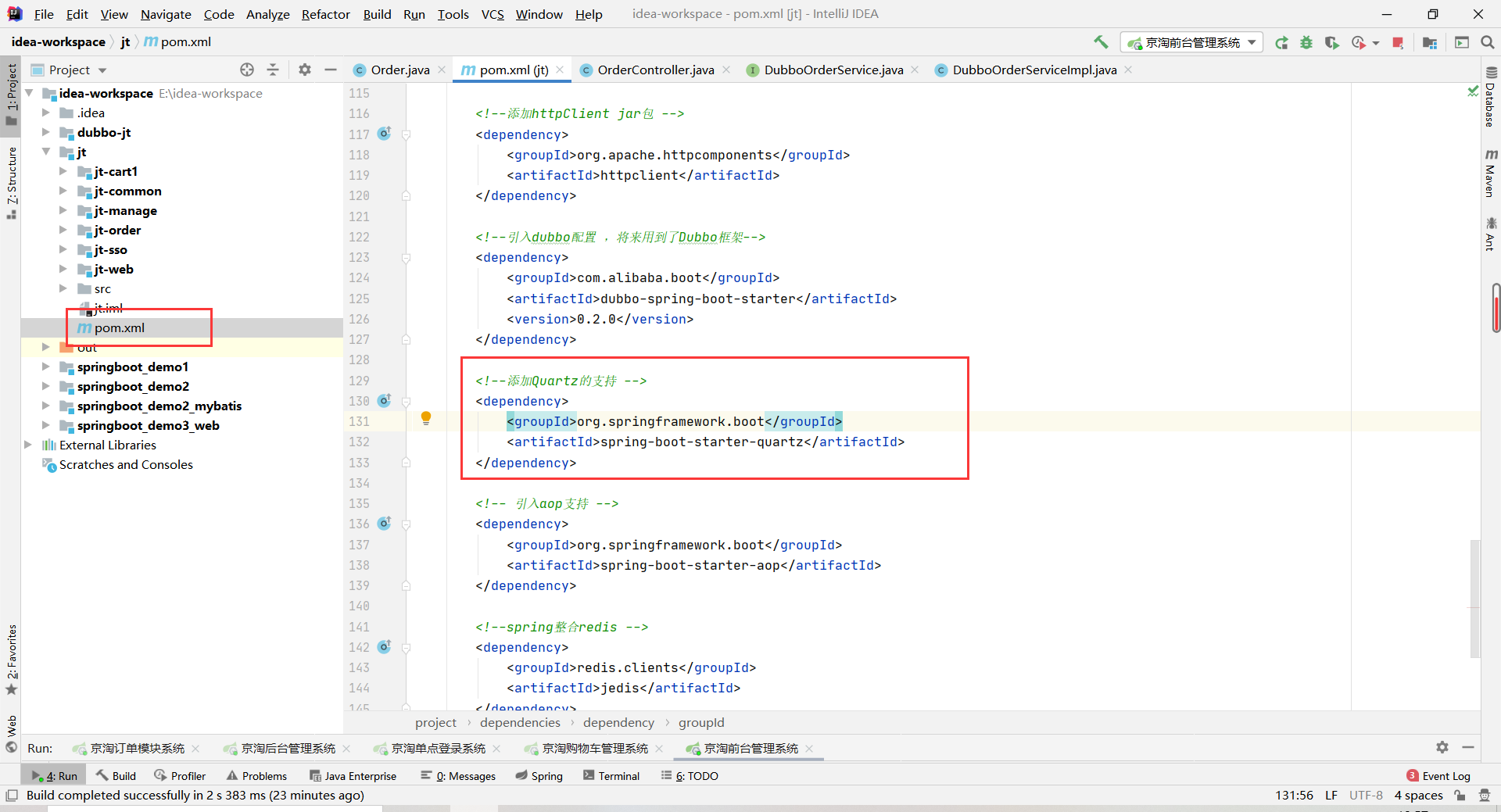Click the Run Anything toolbar icon
Viewport: 1501px width, 812px height.
click(1462, 42)
